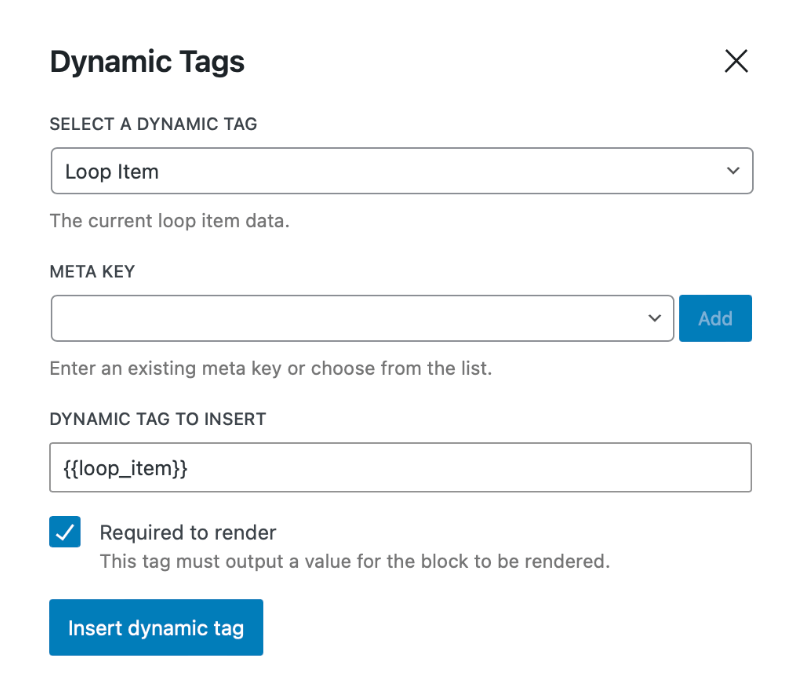The height and width of the screenshot is (695, 800).
Task: Focus the empty Meta Key combo box
Action: point(362,318)
